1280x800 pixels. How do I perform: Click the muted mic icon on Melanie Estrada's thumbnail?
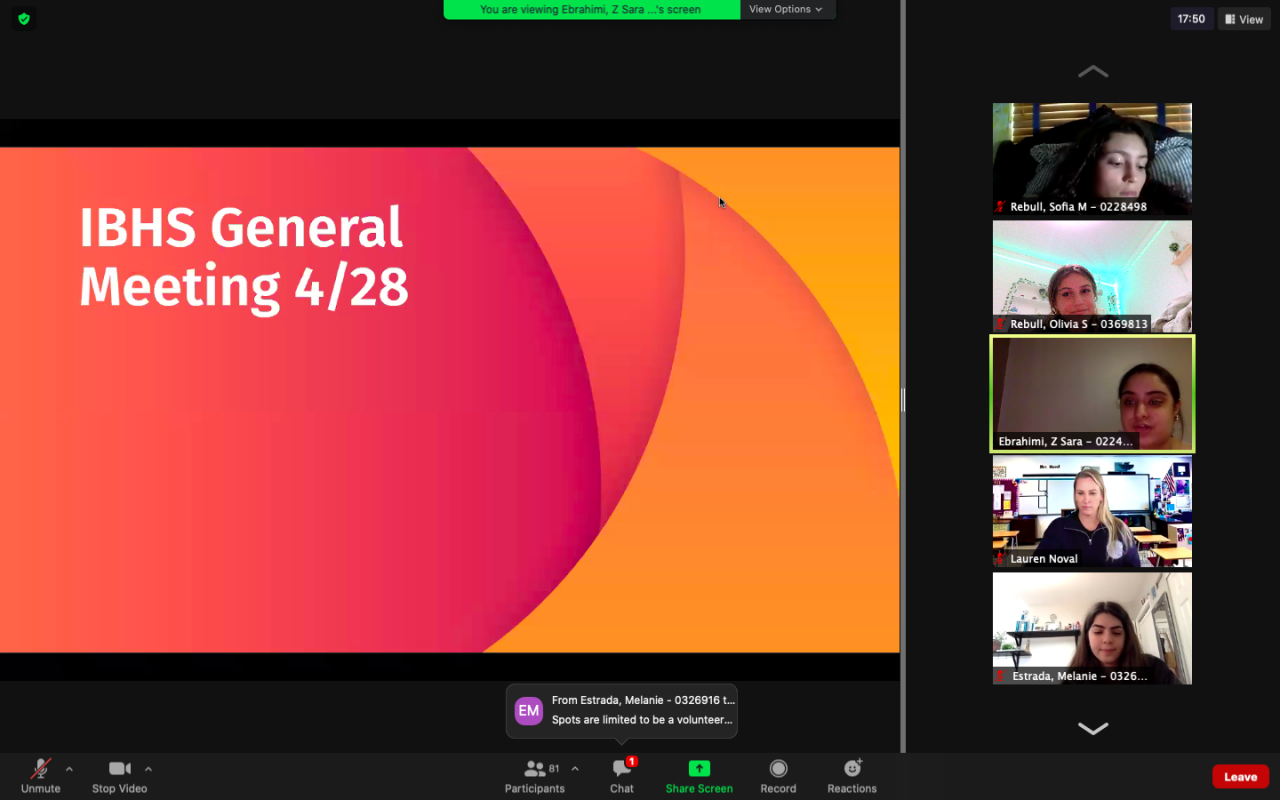1000,676
